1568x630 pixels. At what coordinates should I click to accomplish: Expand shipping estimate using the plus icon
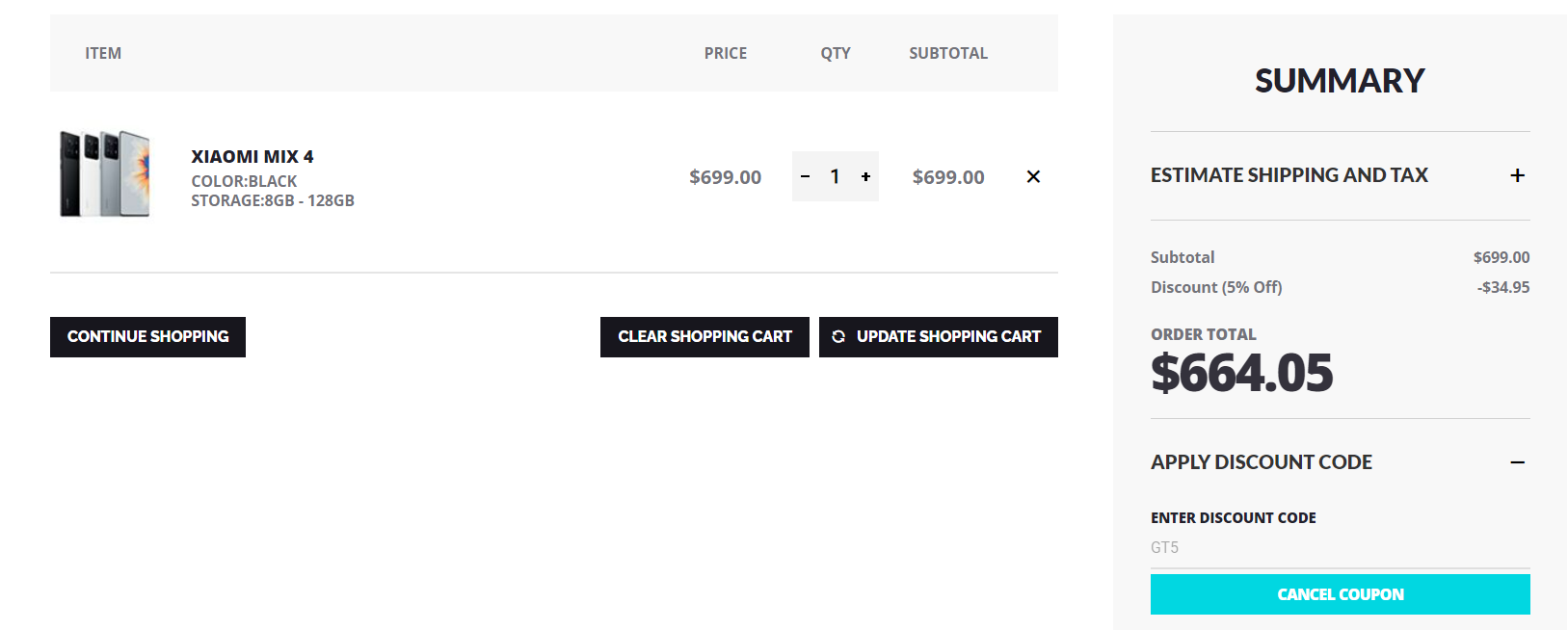(1517, 175)
